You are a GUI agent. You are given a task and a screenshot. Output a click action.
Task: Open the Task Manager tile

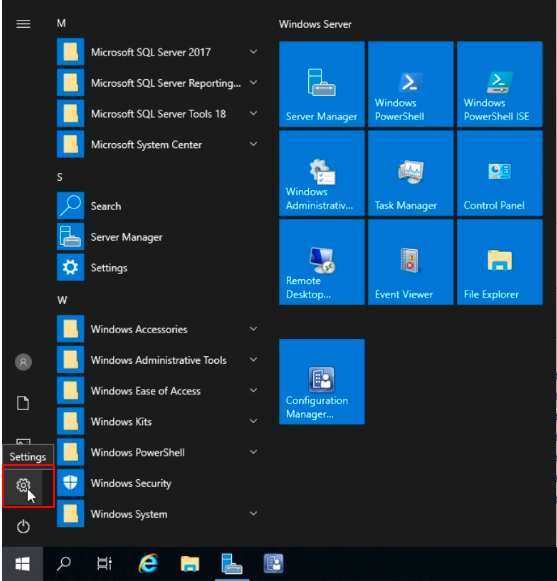coord(411,173)
